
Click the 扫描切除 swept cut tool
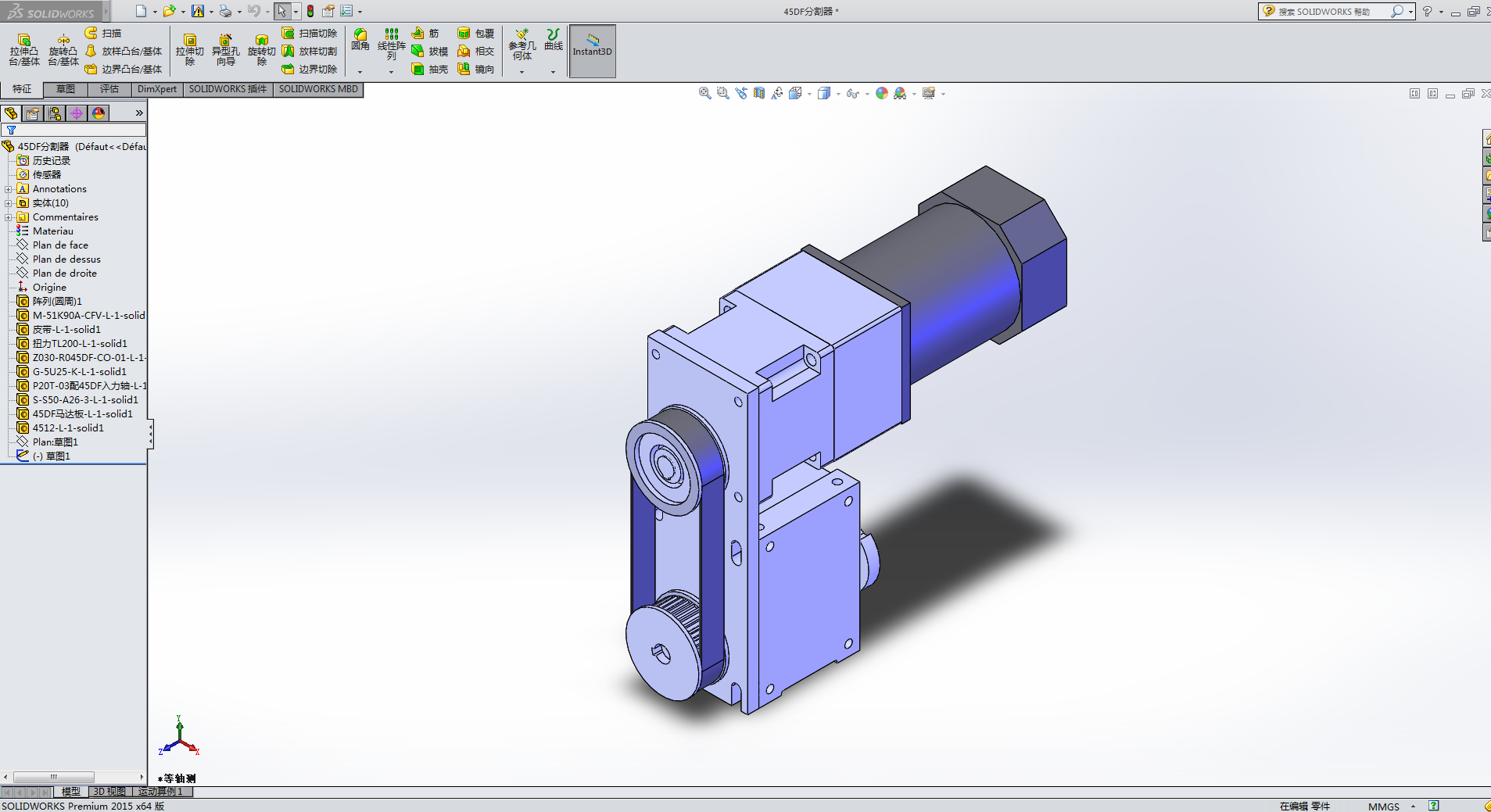(310, 33)
